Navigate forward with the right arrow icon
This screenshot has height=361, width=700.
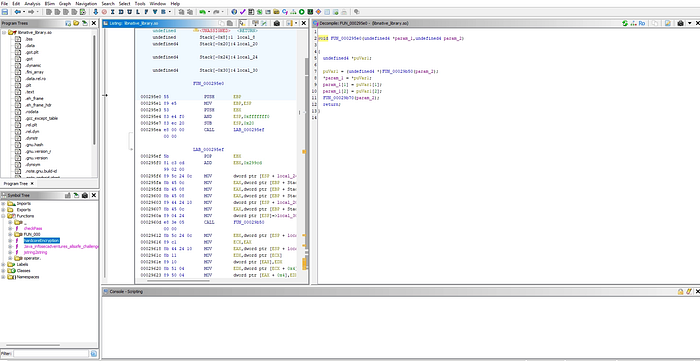pyautogui.click(x=31, y=12)
